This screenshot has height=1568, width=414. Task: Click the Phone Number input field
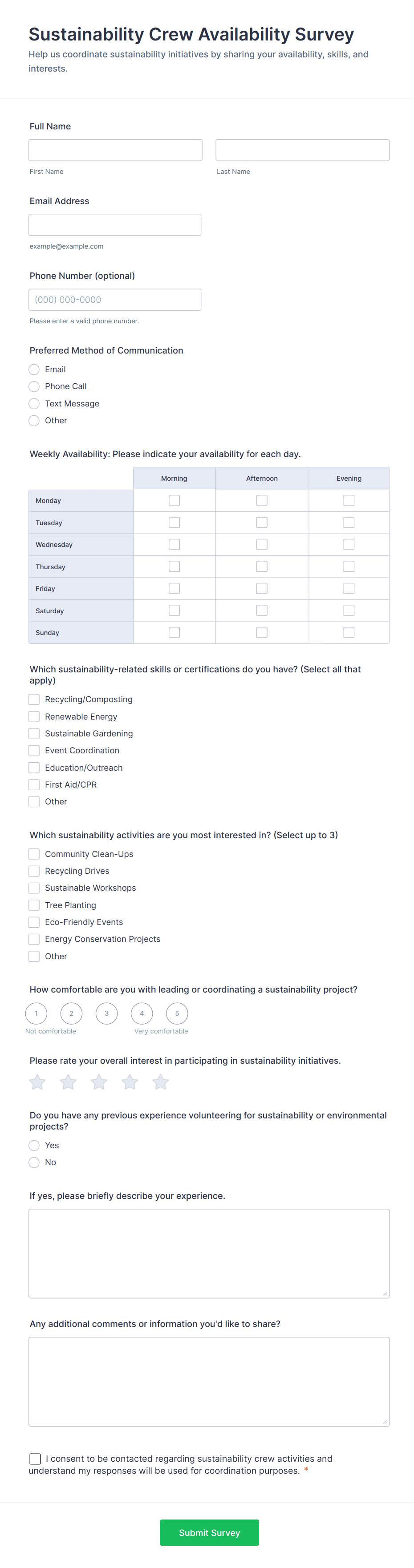(x=114, y=299)
